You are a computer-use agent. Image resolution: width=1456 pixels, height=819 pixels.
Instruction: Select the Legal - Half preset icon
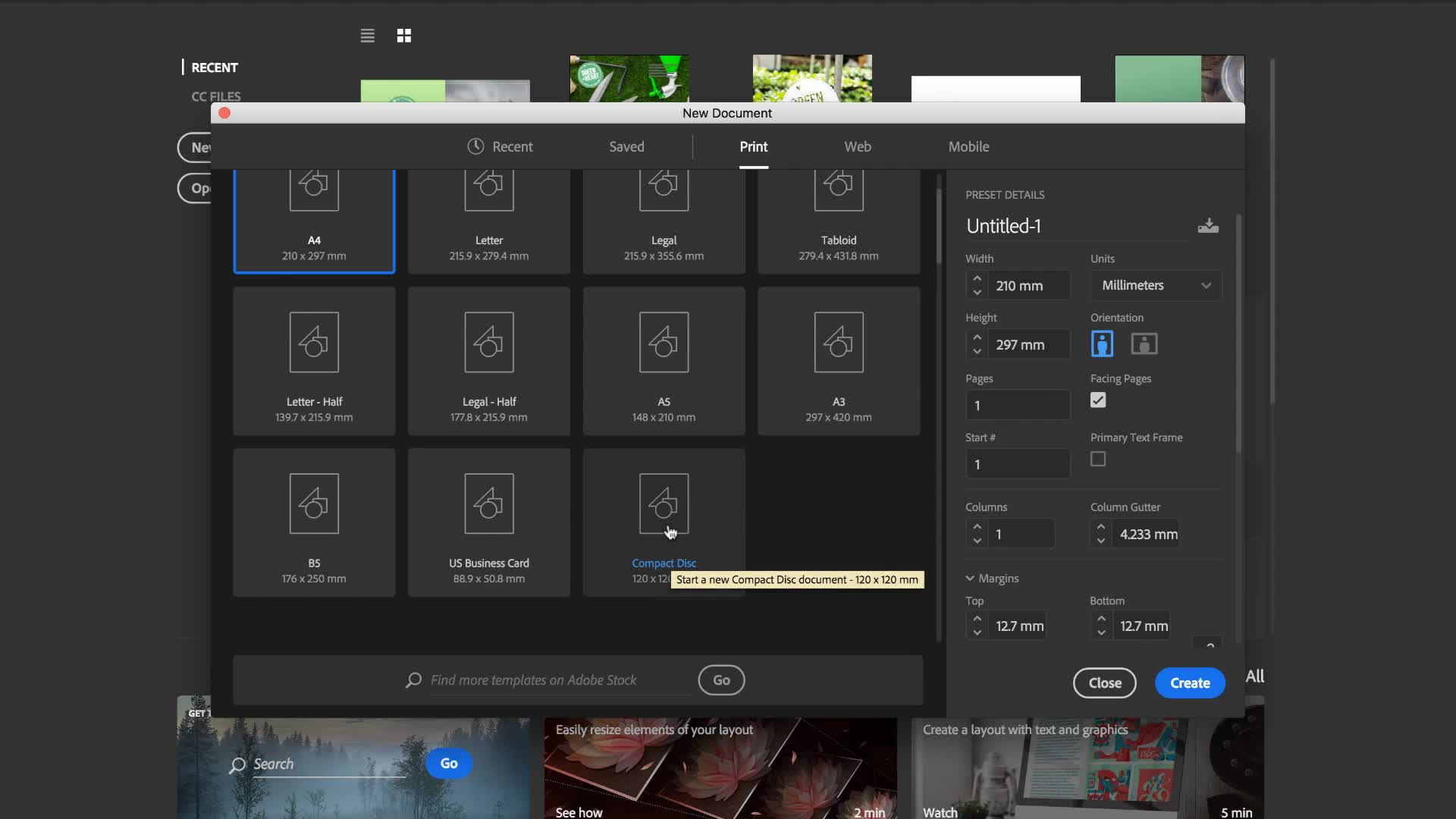tap(489, 342)
